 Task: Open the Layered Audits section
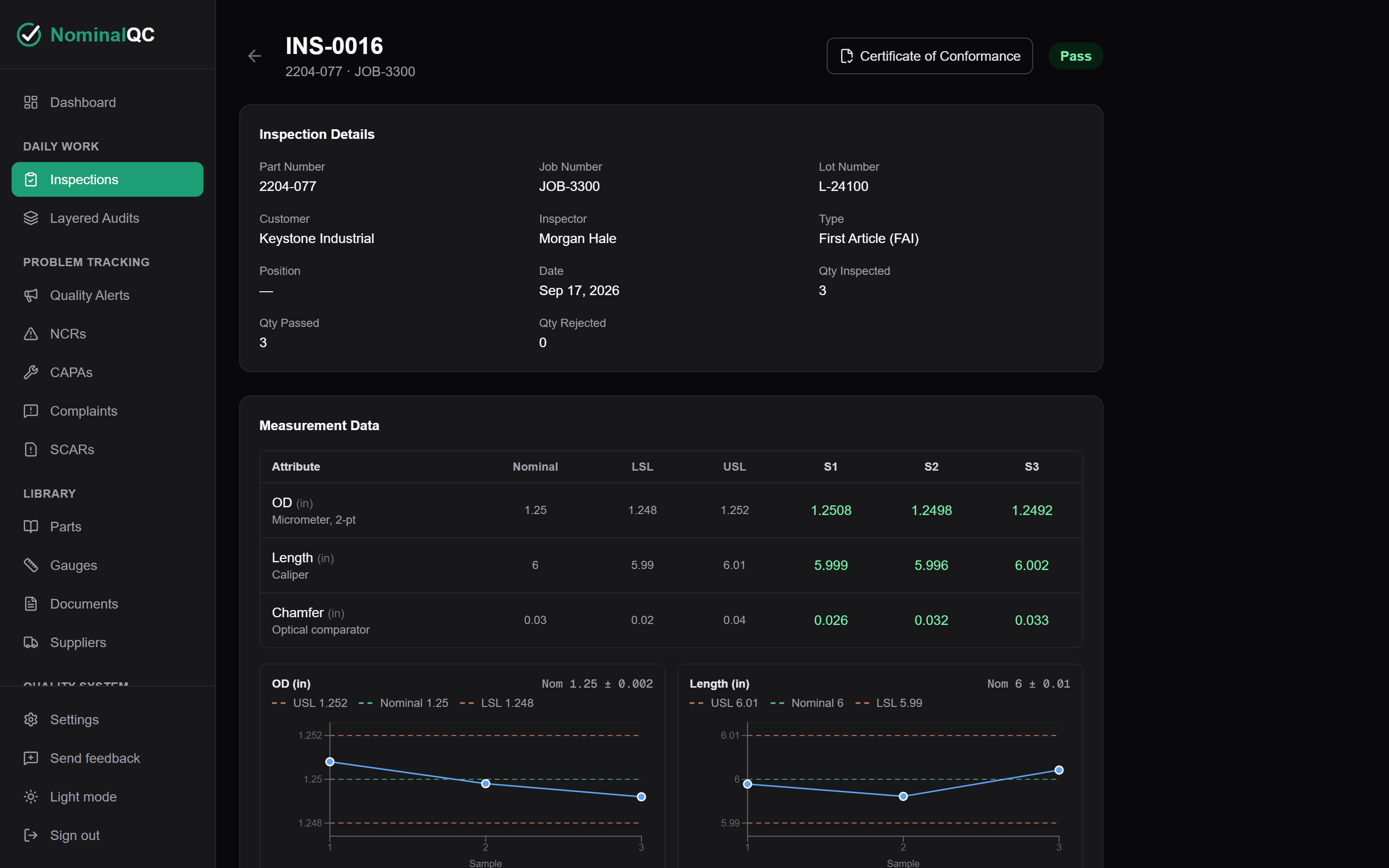[108, 218]
